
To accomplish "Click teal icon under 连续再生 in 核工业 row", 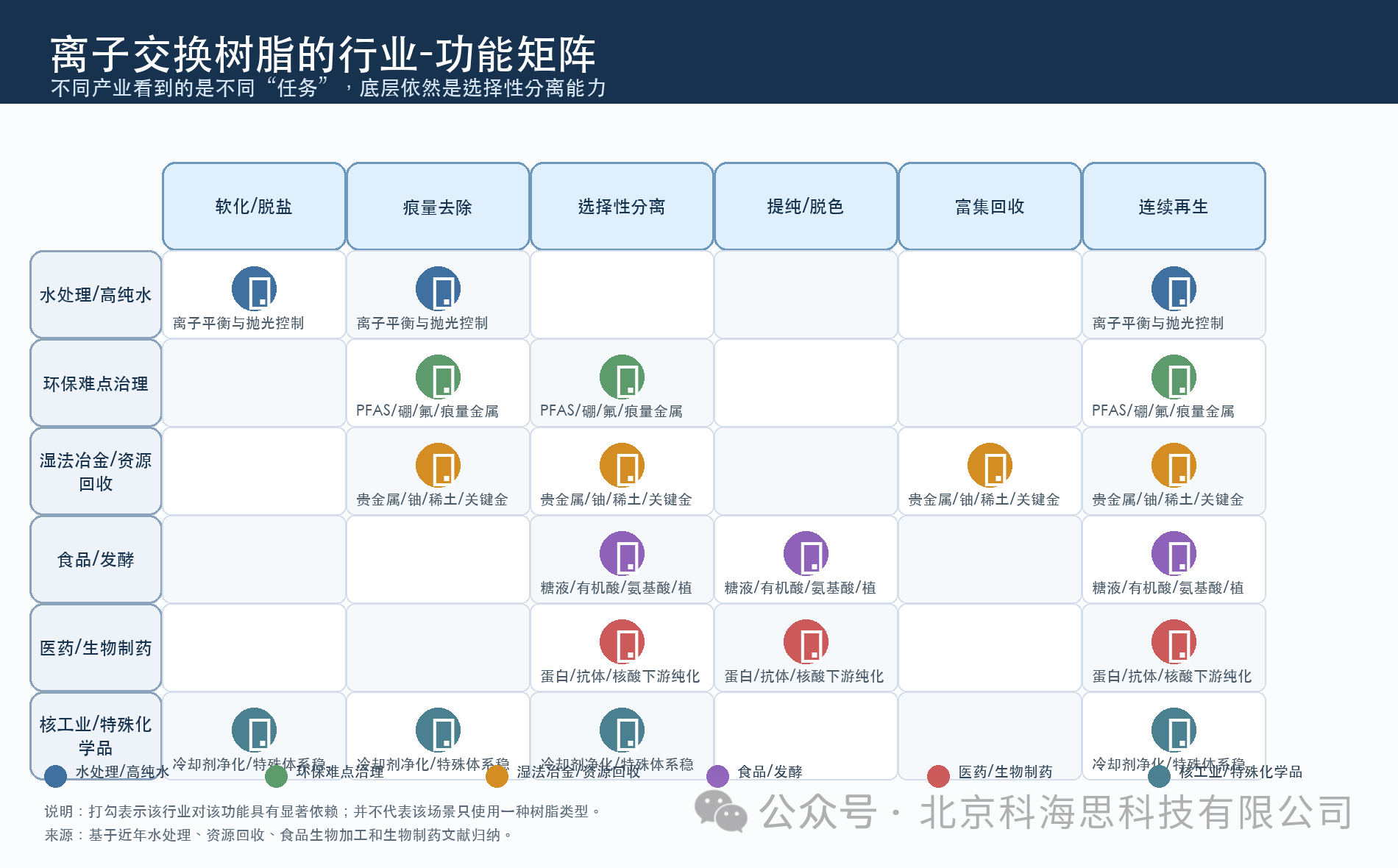I will (x=1174, y=730).
